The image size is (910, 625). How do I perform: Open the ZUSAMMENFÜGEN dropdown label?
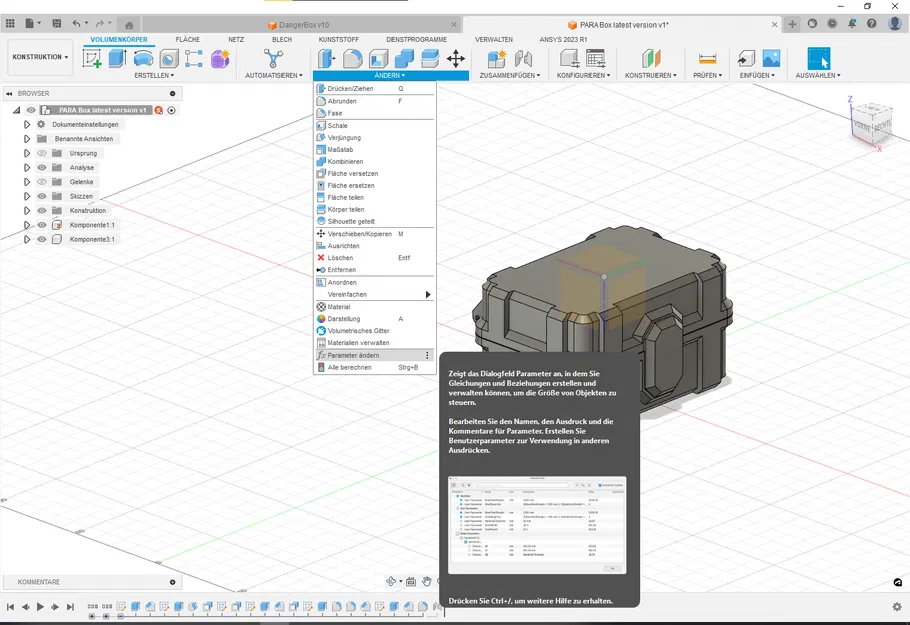coord(509,75)
